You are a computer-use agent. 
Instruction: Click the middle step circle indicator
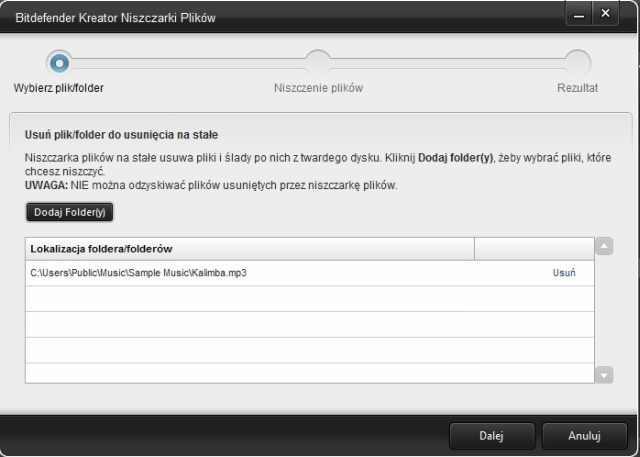318,62
